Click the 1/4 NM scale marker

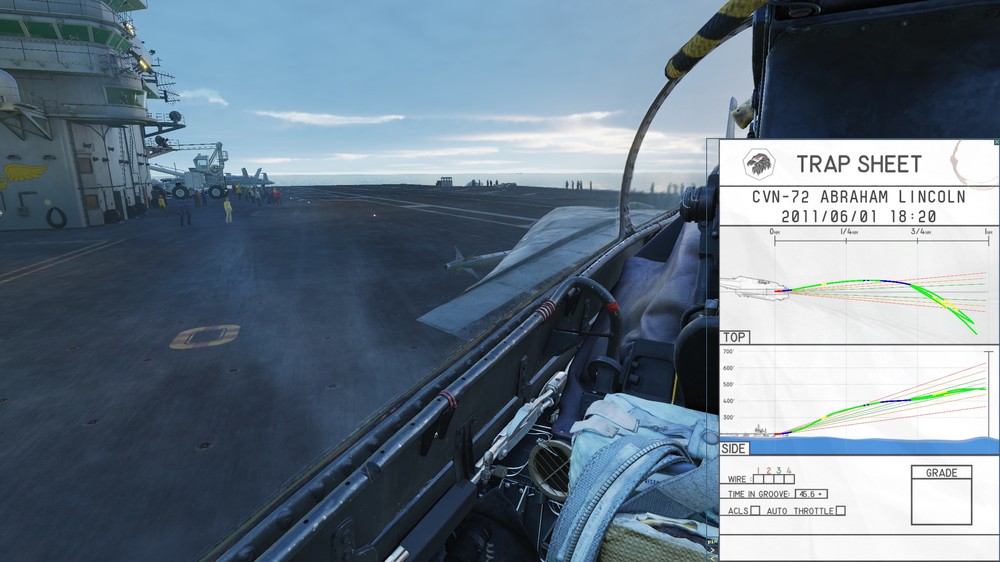tap(849, 232)
